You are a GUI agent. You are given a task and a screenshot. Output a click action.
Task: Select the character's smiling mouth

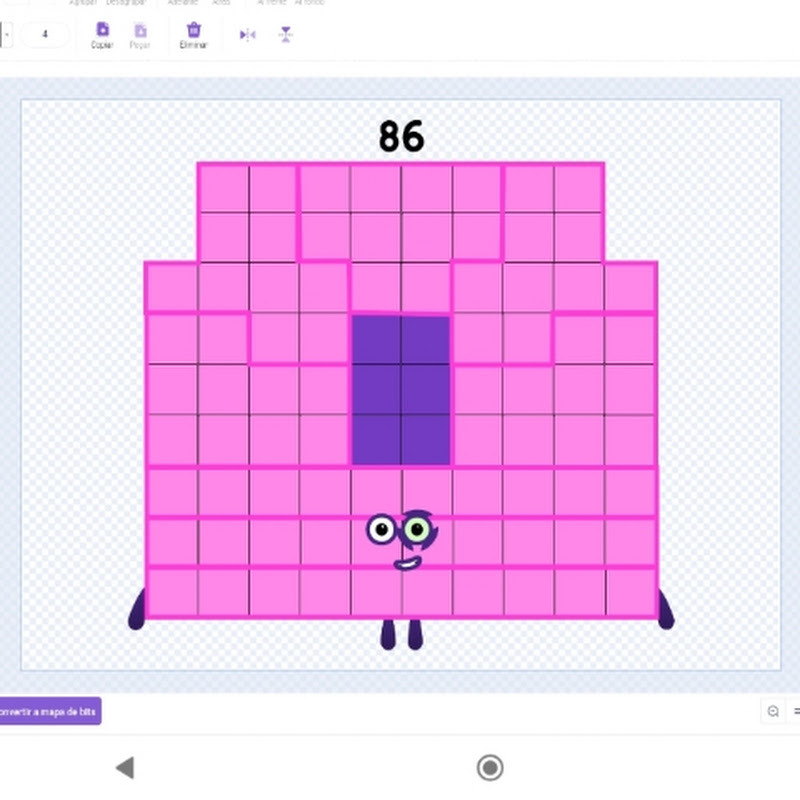click(407, 564)
